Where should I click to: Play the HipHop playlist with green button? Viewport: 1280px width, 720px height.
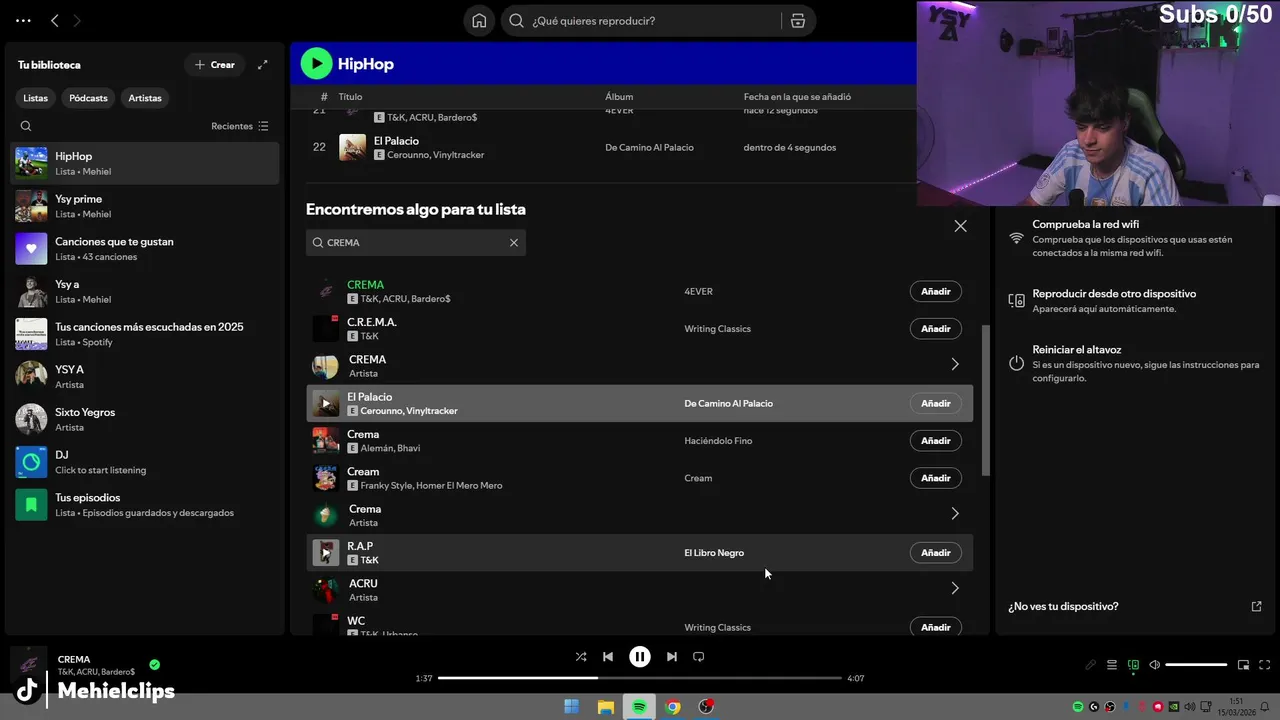(317, 64)
